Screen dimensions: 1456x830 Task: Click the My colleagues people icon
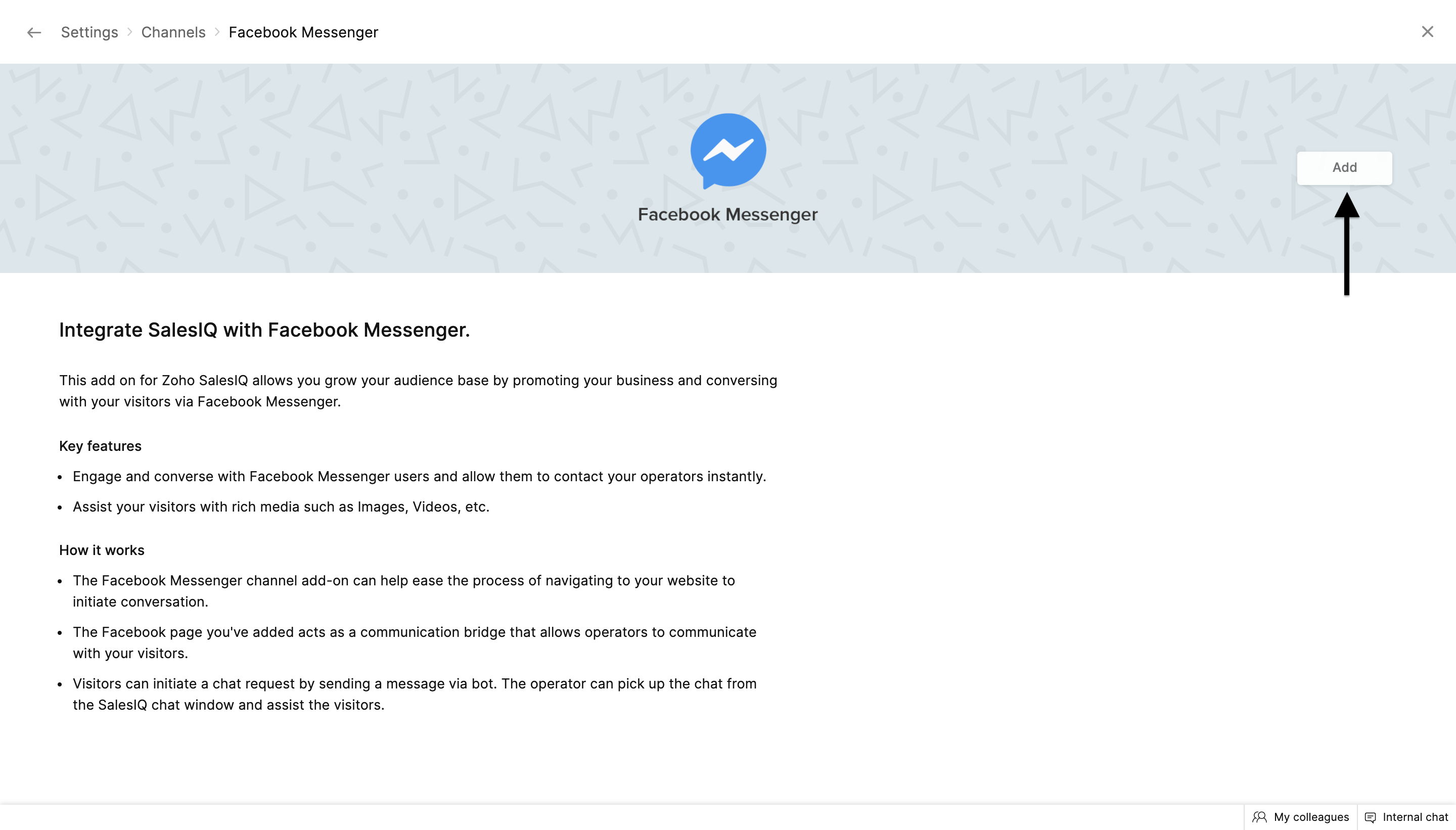pyautogui.click(x=1259, y=817)
